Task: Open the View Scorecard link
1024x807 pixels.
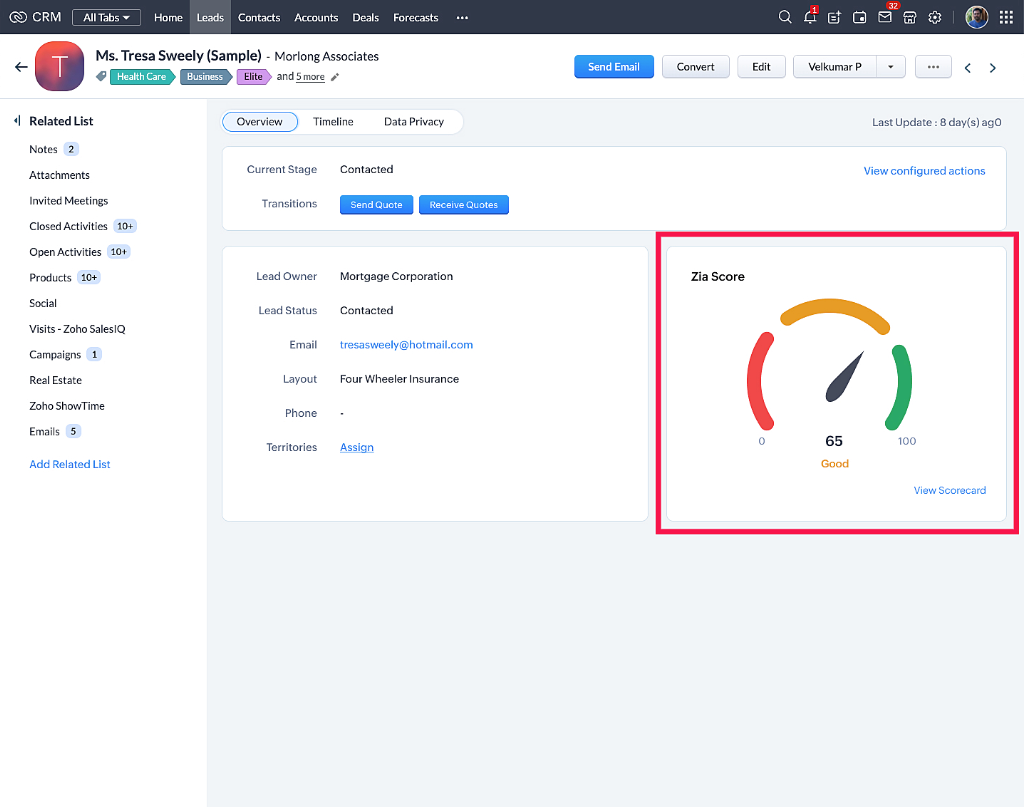Action: (x=949, y=490)
